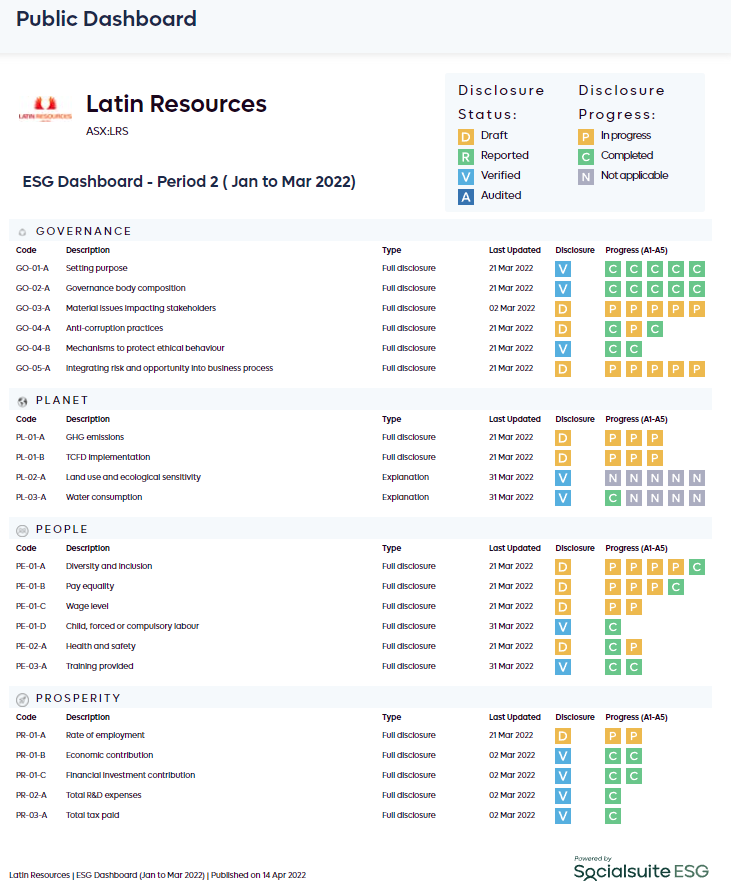The height and width of the screenshot is (889, 731).
Task: Click the Draft badge for Health and safety
Action: coord(563,647)
